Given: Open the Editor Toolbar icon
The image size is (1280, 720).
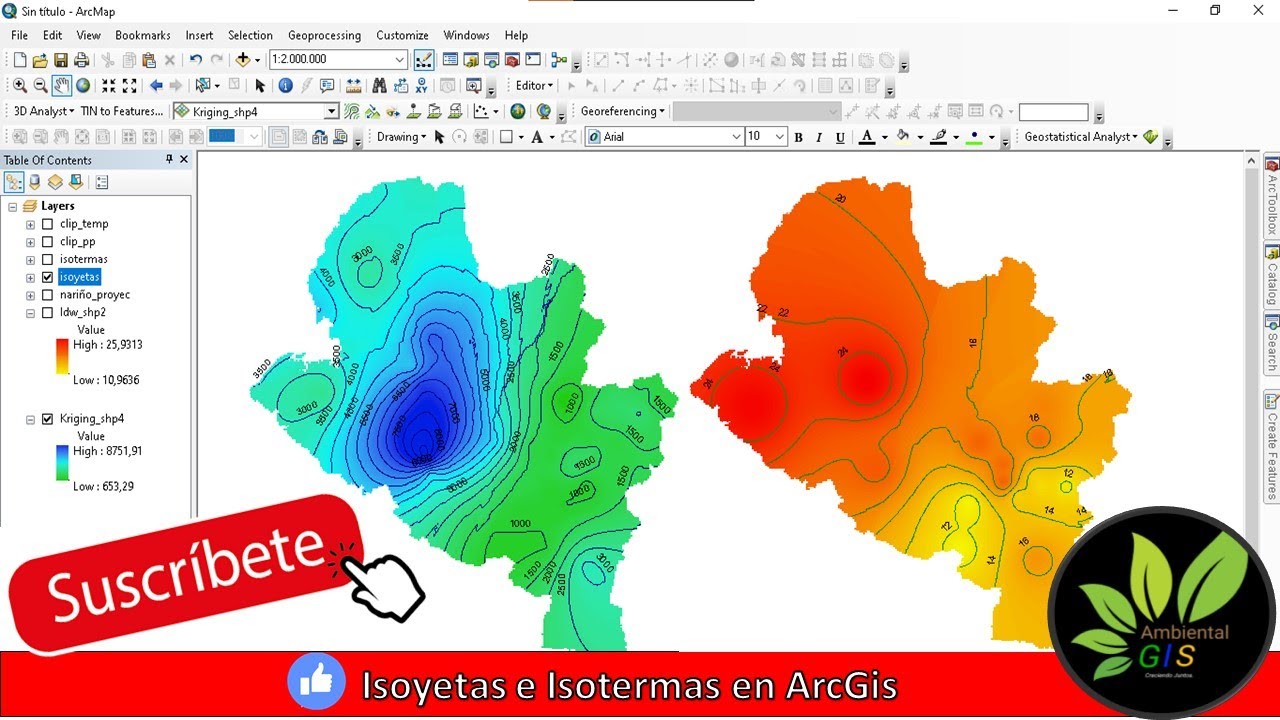Looking at the screenshot, I should [x=423, y=60].
